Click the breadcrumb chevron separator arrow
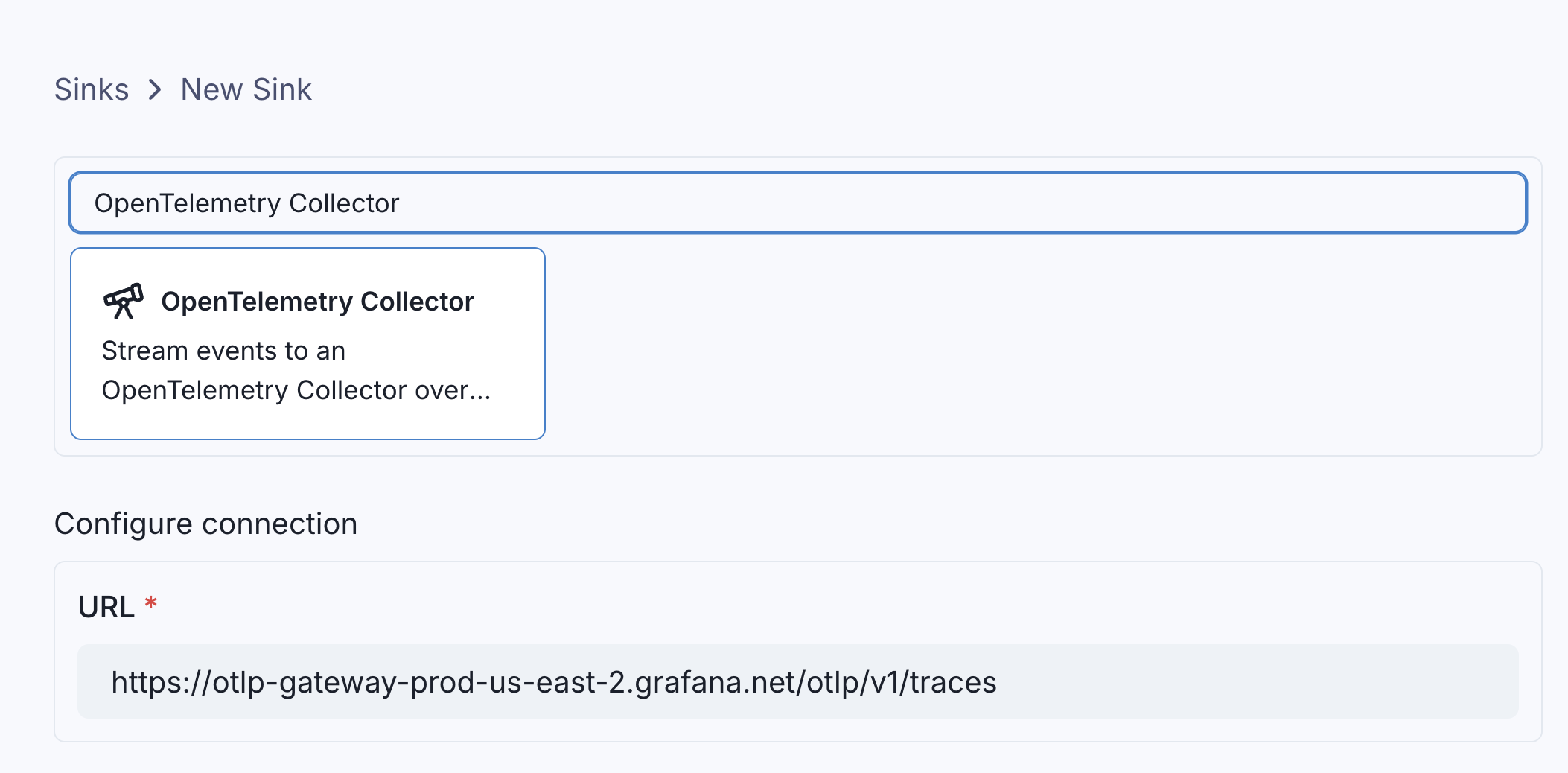This screenshot has height=773, width=1568. coord(155,90)
